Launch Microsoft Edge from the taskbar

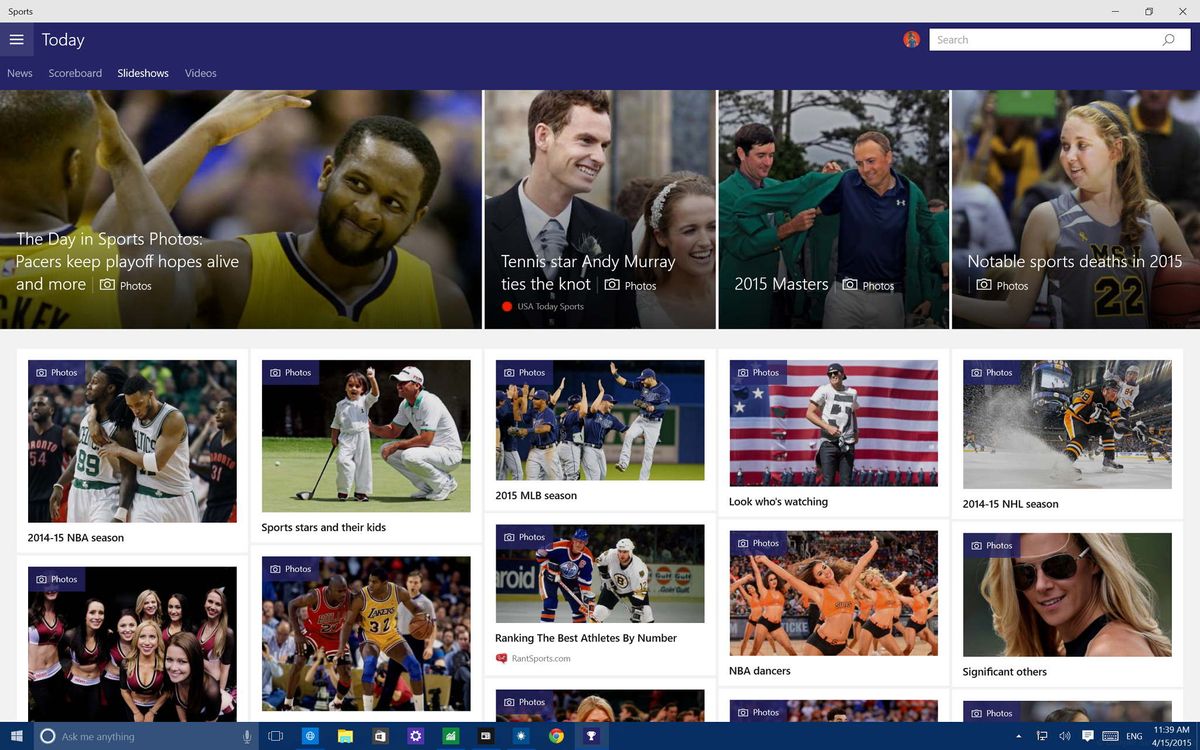tap(310, 736)
